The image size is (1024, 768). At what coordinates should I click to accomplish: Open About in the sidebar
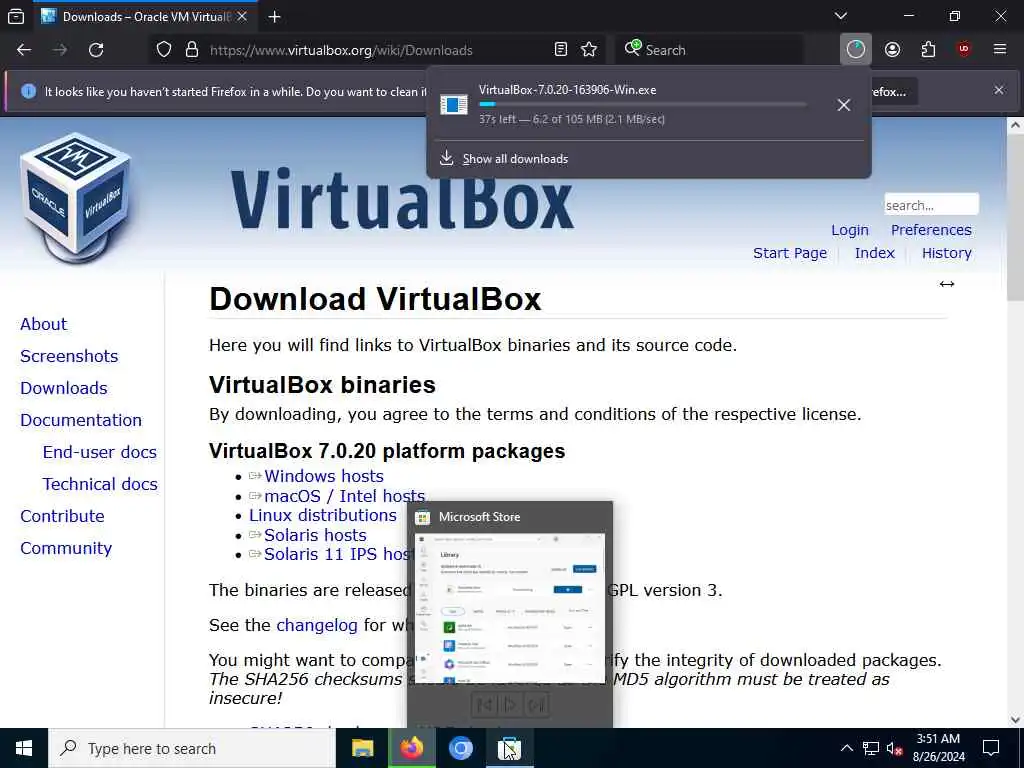tap(43, 324)
